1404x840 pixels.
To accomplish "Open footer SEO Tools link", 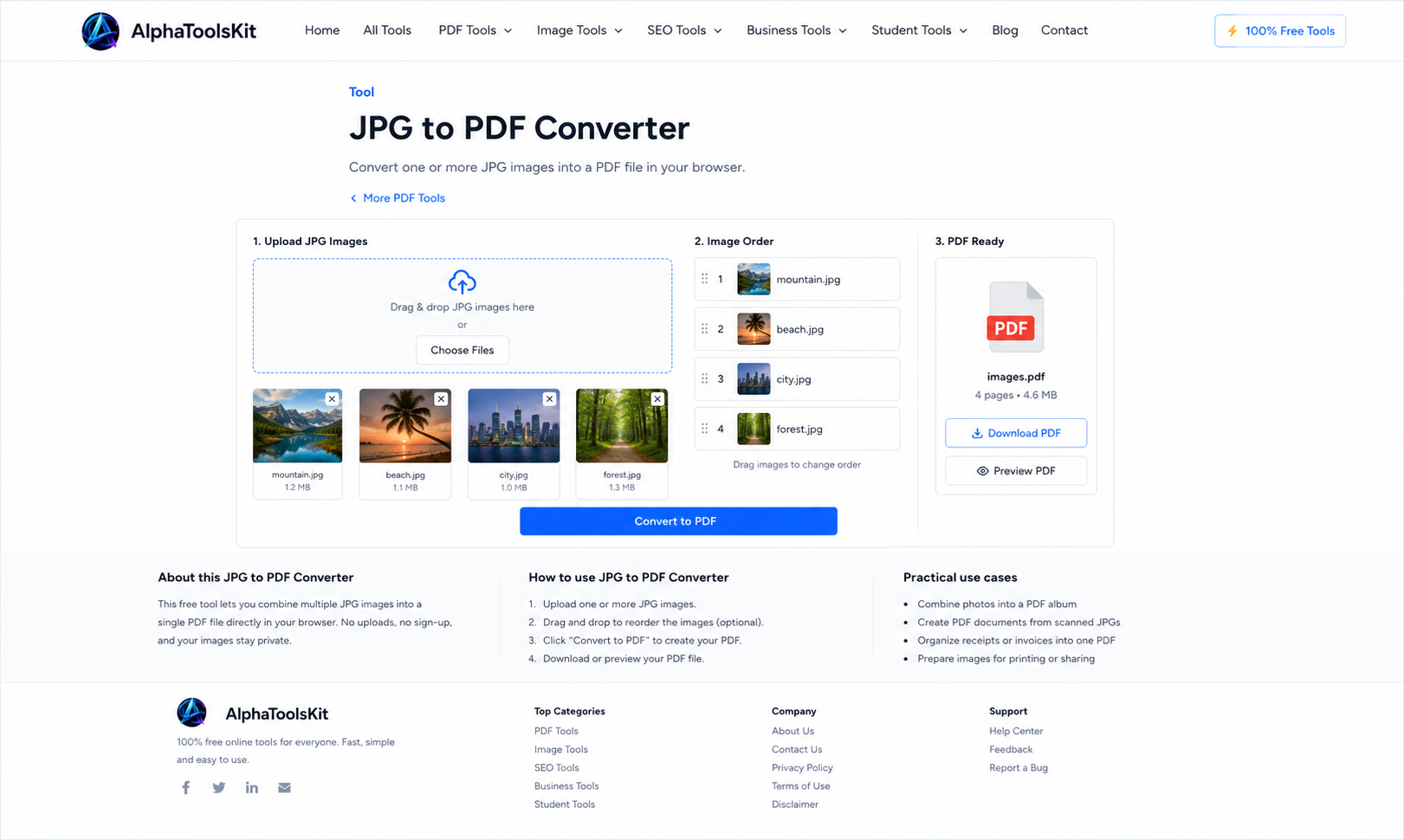I will pyautogui.click(x=556, y=767).
